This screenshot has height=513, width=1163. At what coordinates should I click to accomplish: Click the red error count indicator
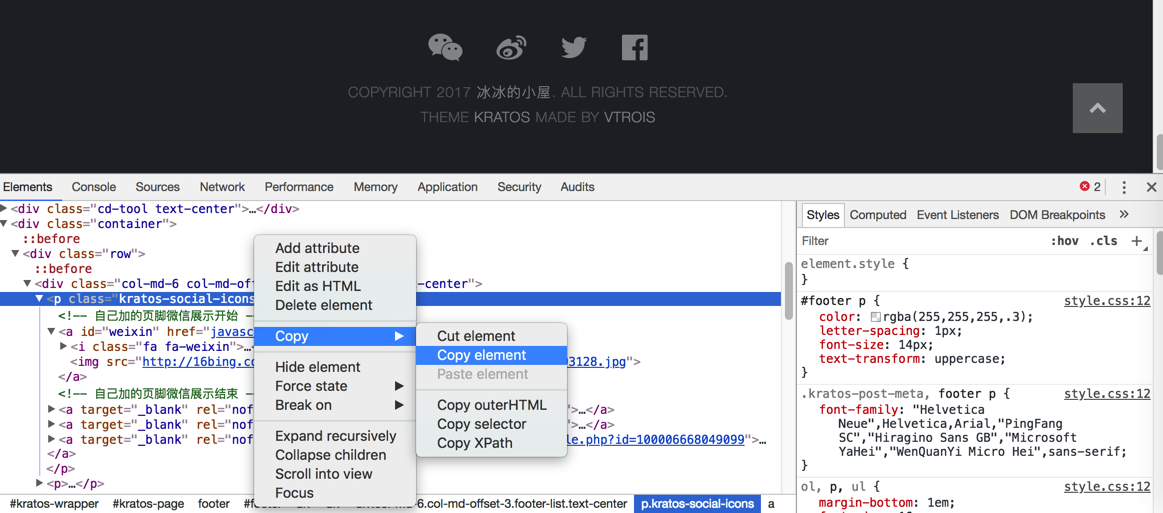[1090, 187]
